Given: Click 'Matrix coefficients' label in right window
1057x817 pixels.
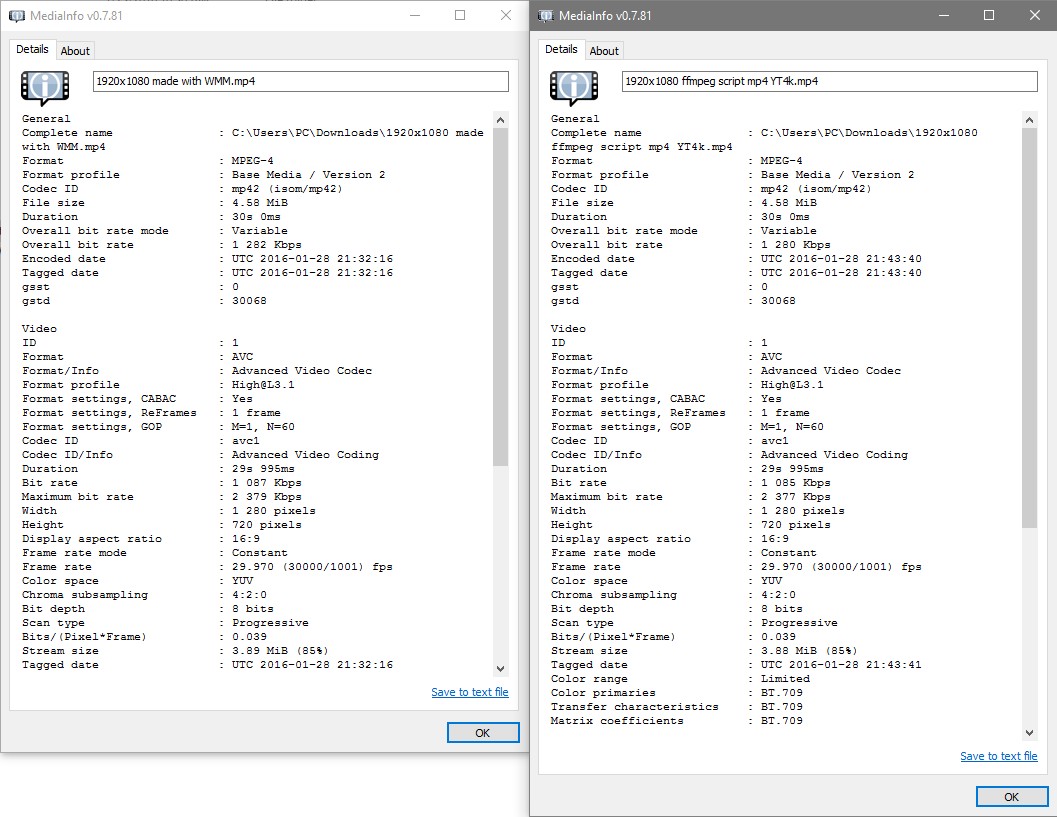Looking at the screenshot, I should coord(617,721).
